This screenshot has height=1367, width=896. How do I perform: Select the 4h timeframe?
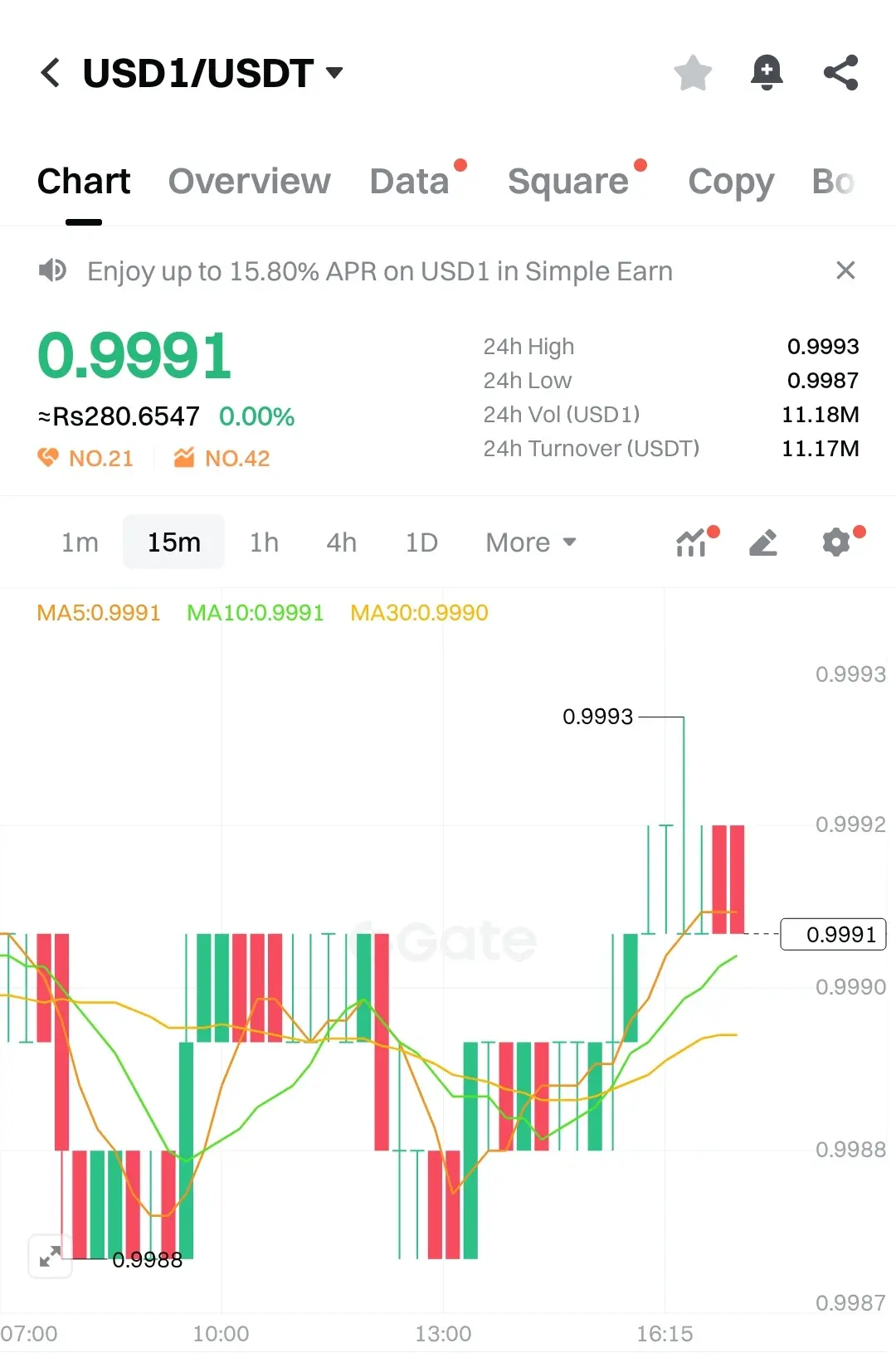pos(341,542)
